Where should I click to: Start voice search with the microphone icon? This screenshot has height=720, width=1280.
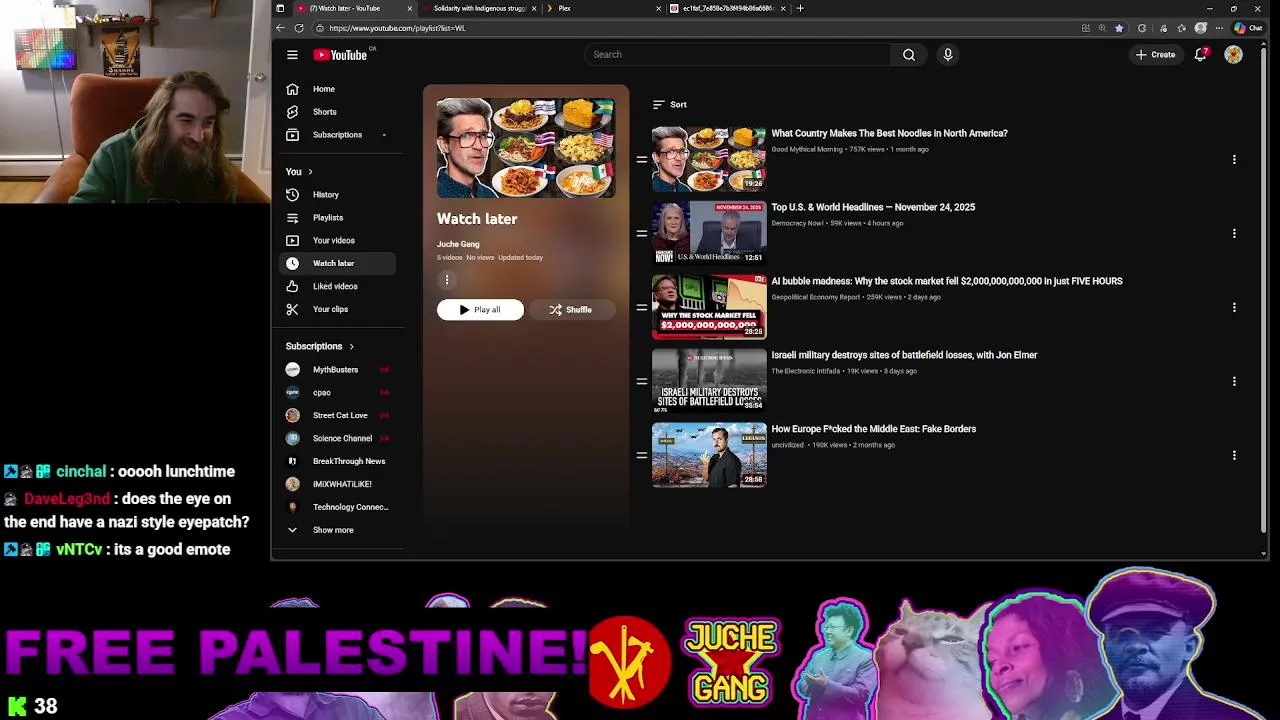(x=948, y=55)
